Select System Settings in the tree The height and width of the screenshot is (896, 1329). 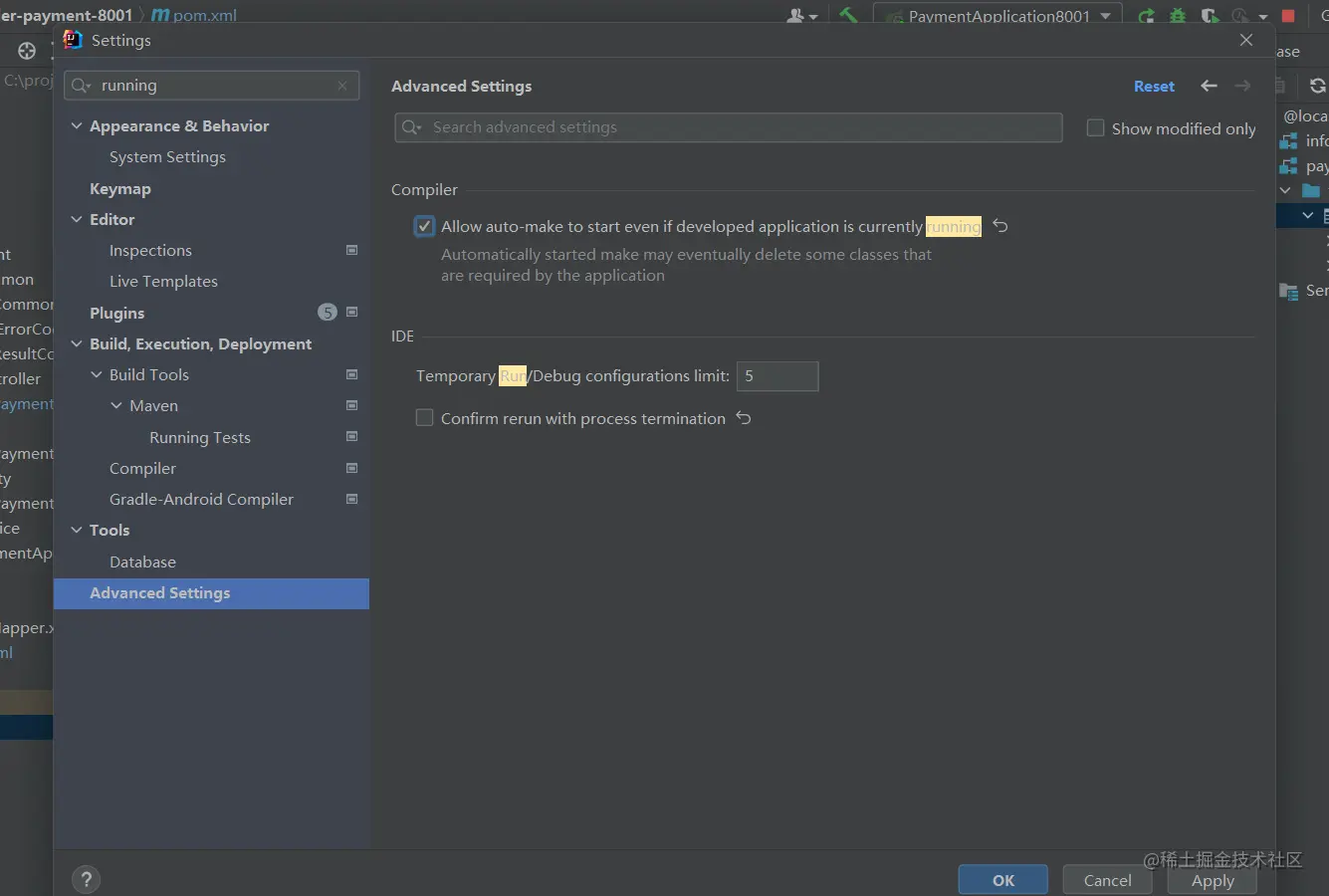click(167, 156)
